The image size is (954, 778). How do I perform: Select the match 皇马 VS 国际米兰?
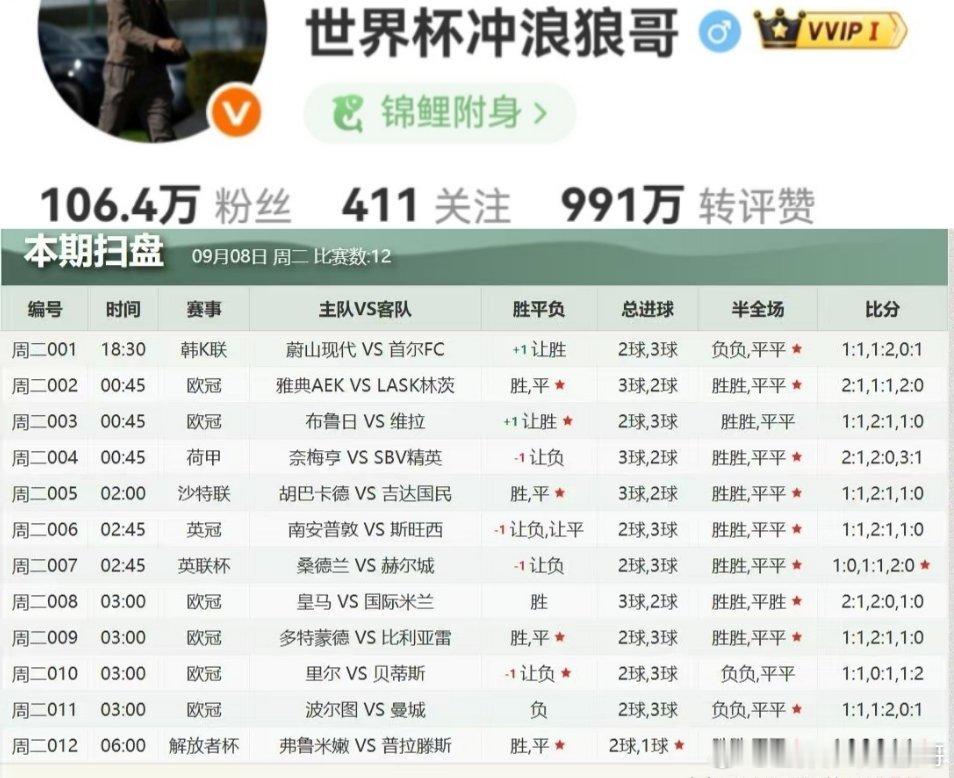[365, 602]
